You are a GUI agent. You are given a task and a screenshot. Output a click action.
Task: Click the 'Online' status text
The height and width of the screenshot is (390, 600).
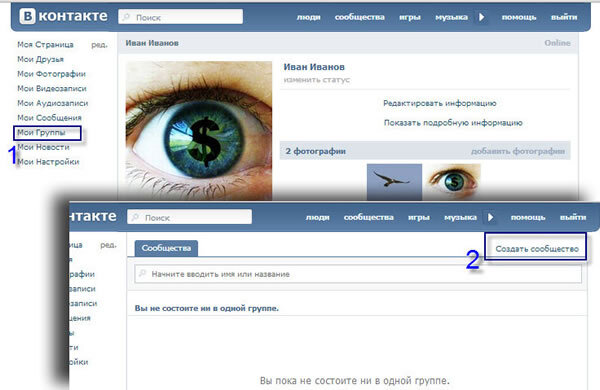tap(558, 43)
